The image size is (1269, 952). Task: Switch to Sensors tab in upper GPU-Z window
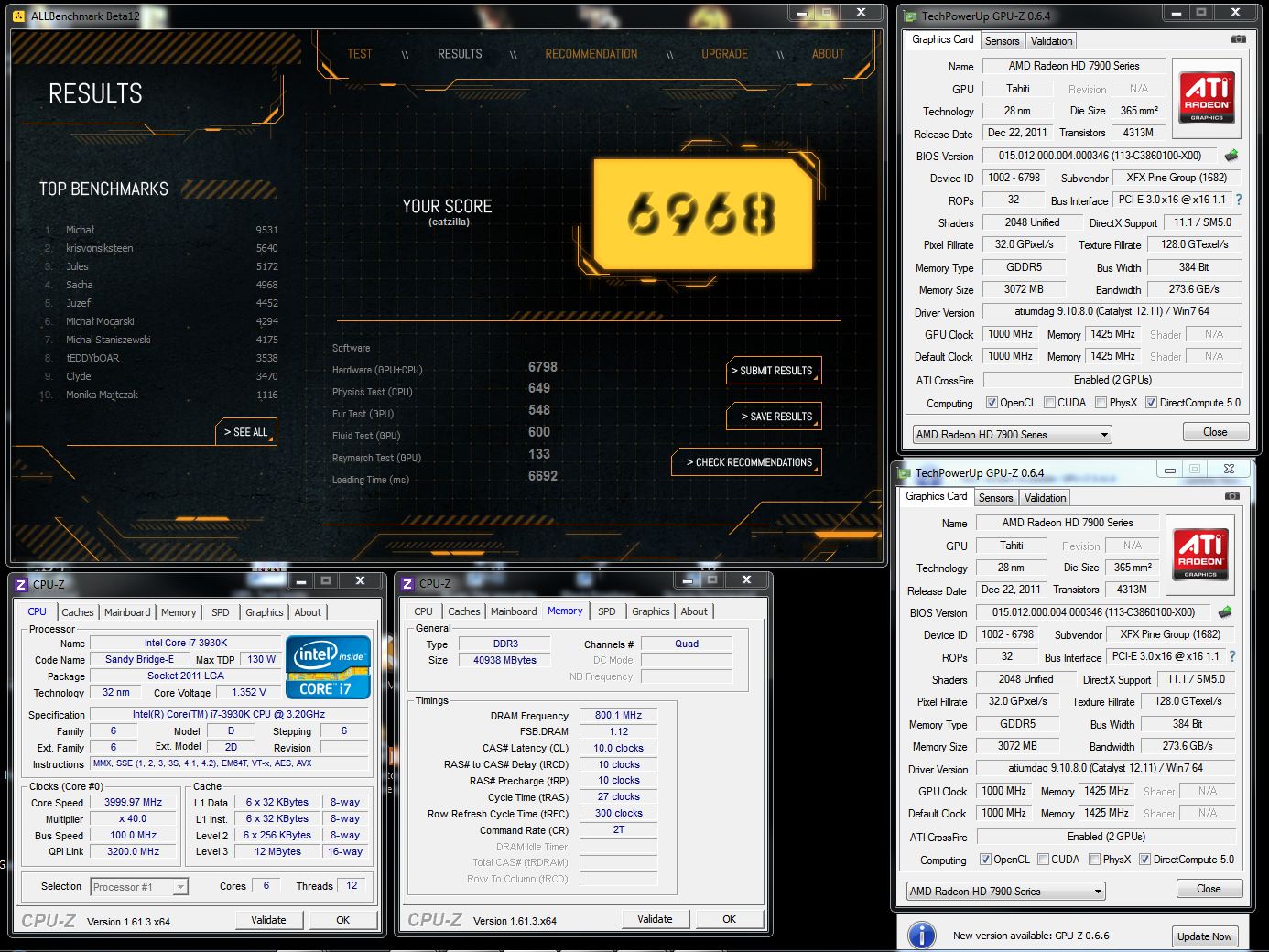(x=1002, y=41)
